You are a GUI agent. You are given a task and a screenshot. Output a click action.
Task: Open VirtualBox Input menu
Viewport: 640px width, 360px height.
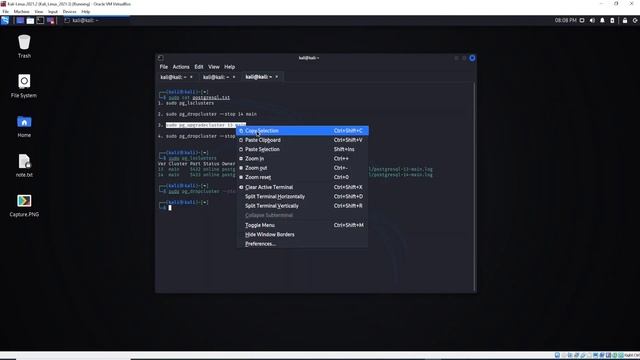(53, 12)
